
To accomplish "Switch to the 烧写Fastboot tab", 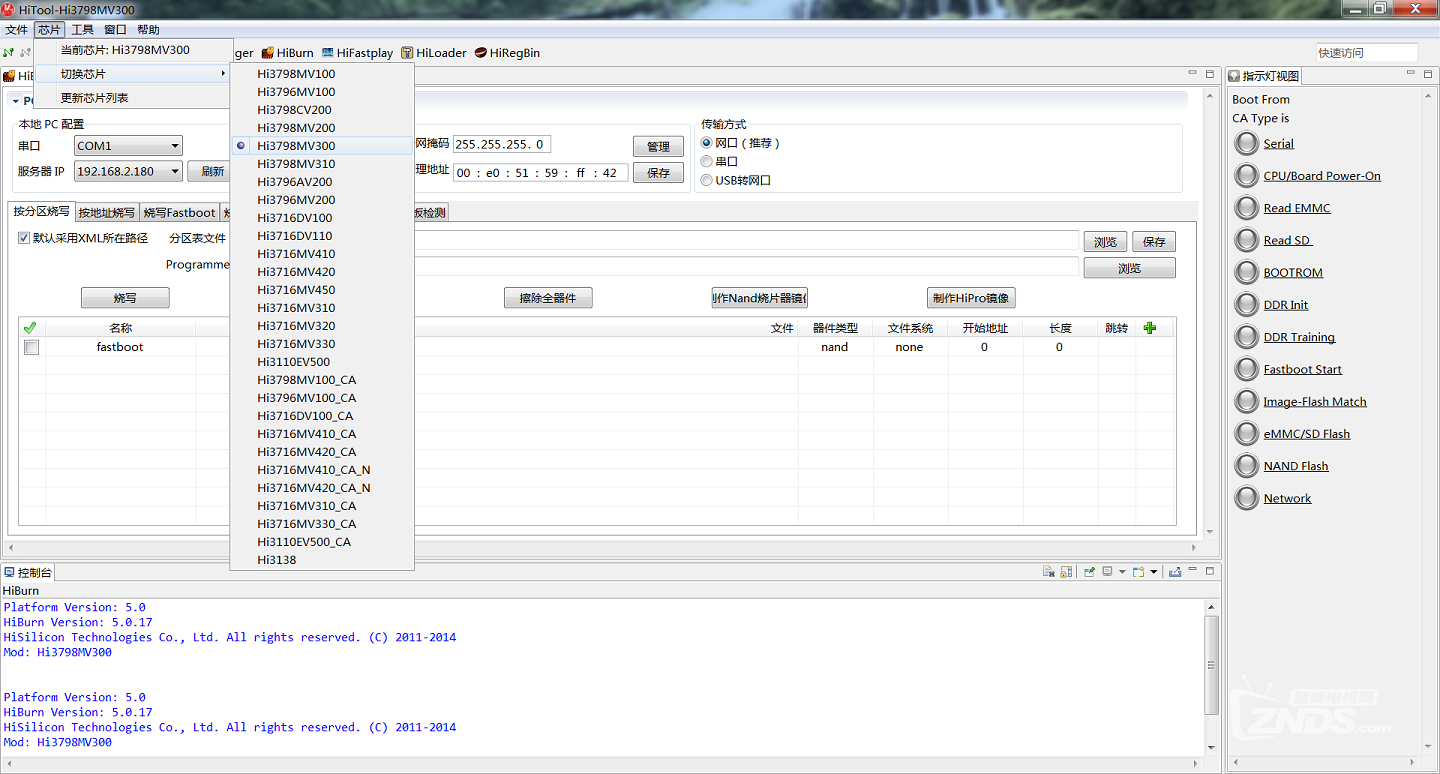I will [x=179, y=212].
